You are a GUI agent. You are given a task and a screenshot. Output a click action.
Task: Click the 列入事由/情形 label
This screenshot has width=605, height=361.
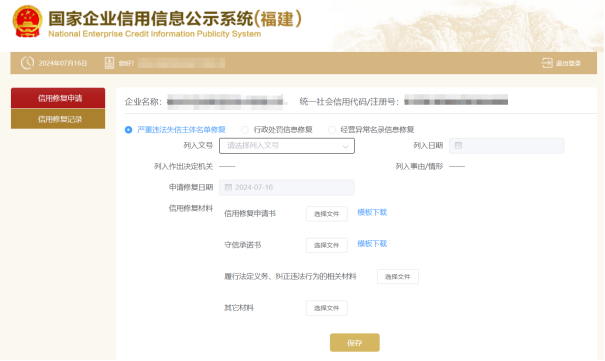click(x=419, y=167)
